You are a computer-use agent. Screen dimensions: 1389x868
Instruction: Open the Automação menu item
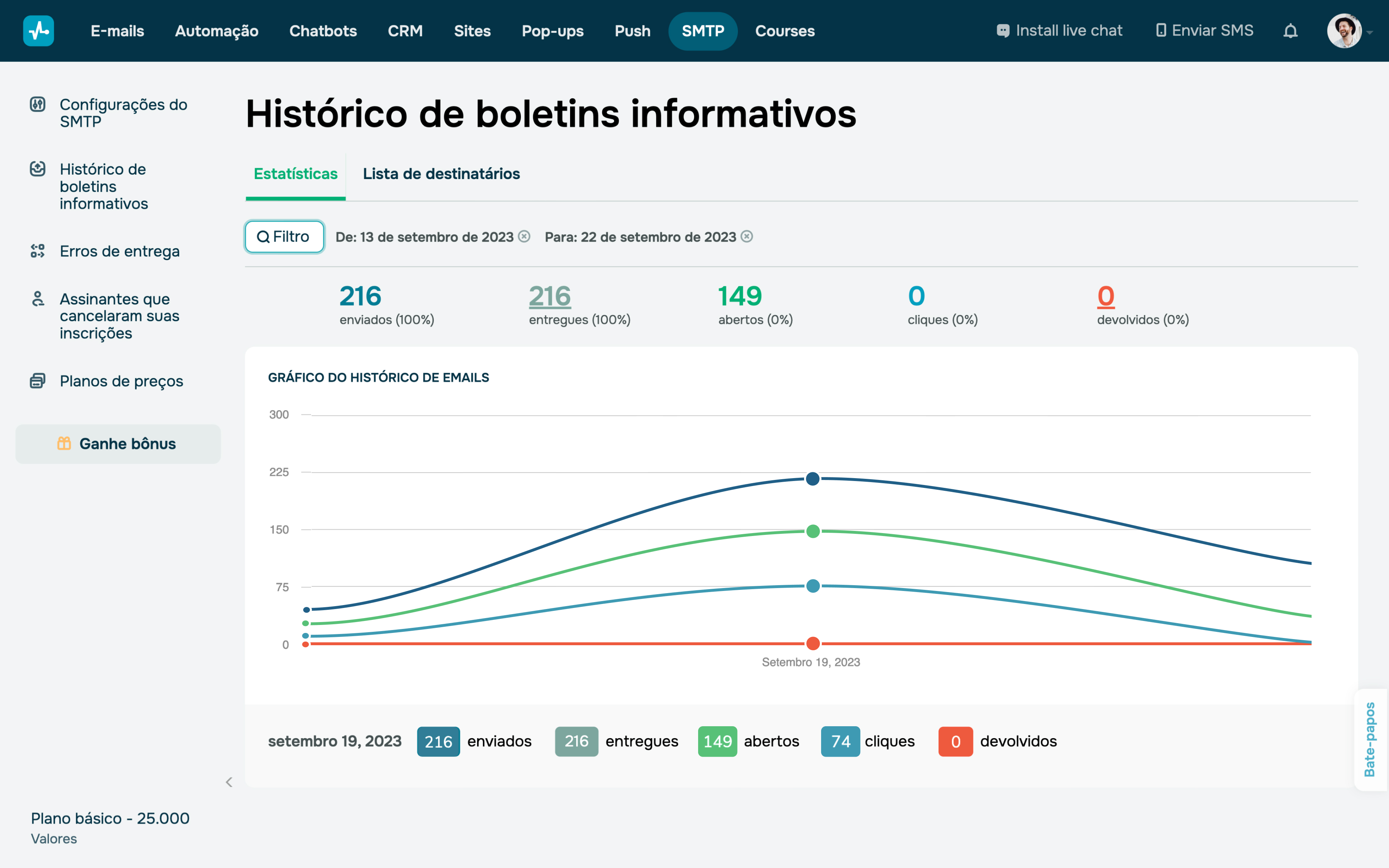click(216, 31)
